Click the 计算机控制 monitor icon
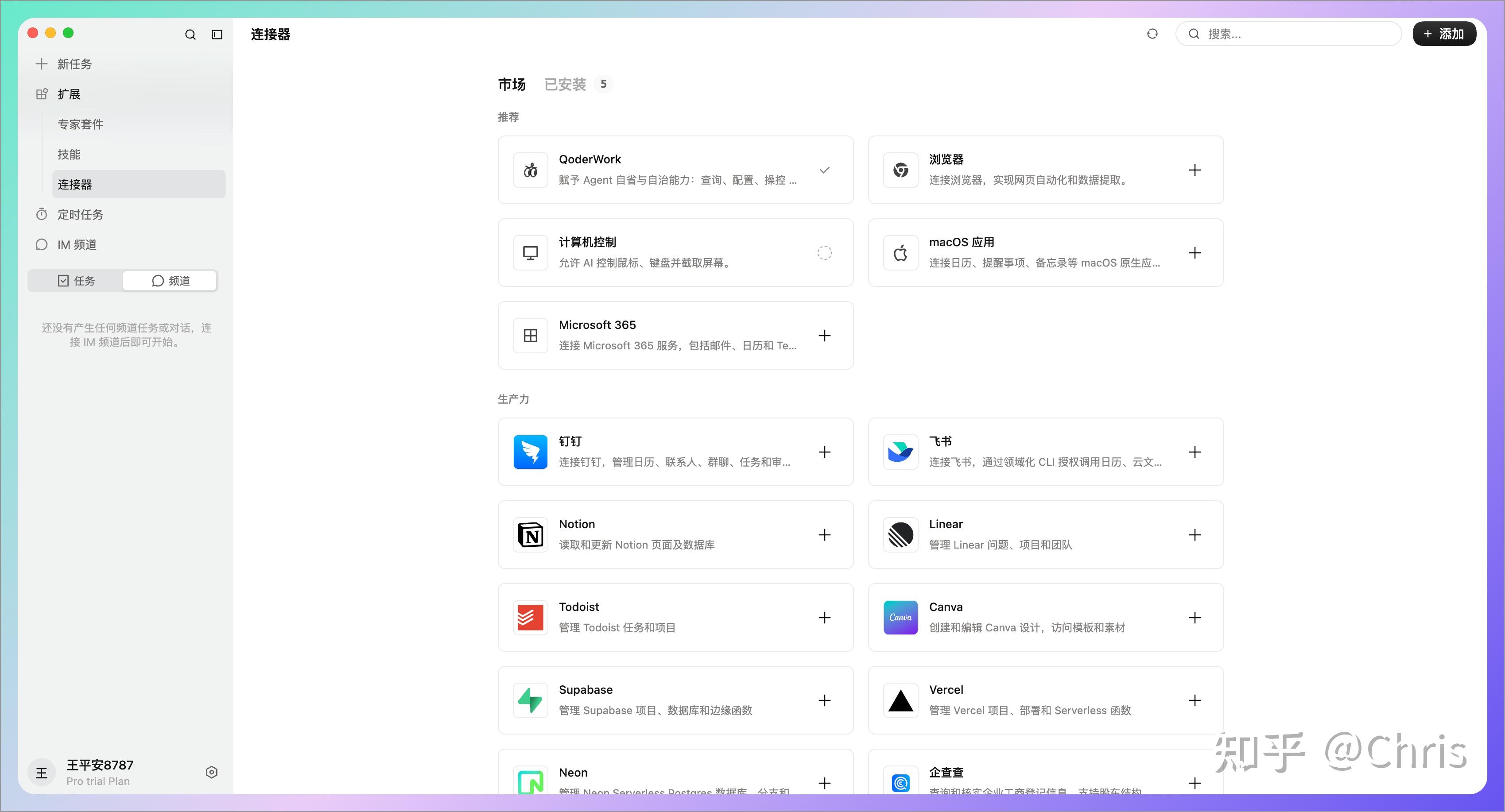Viewport: 1505px width, 812px height. click(x=531, y=253)
